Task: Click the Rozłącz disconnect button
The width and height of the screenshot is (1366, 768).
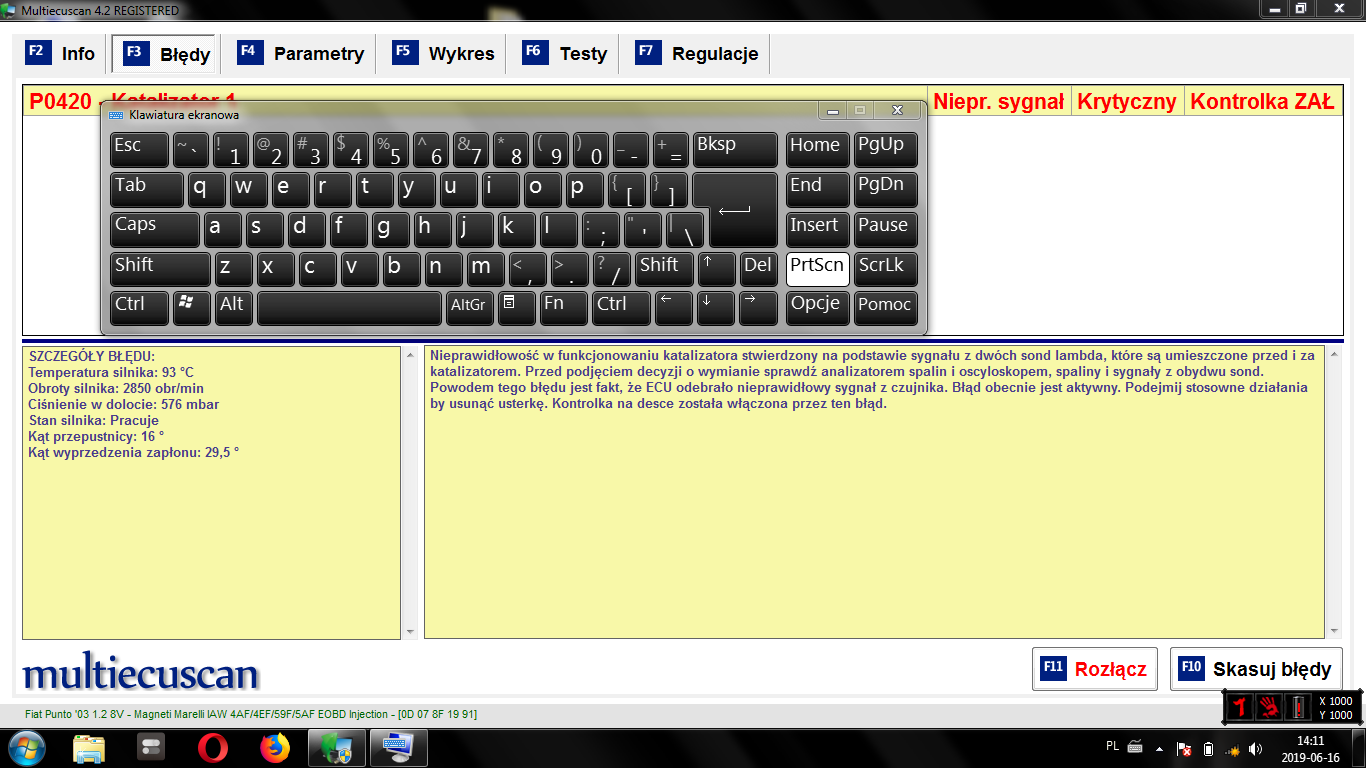Action: [1094, 669]
